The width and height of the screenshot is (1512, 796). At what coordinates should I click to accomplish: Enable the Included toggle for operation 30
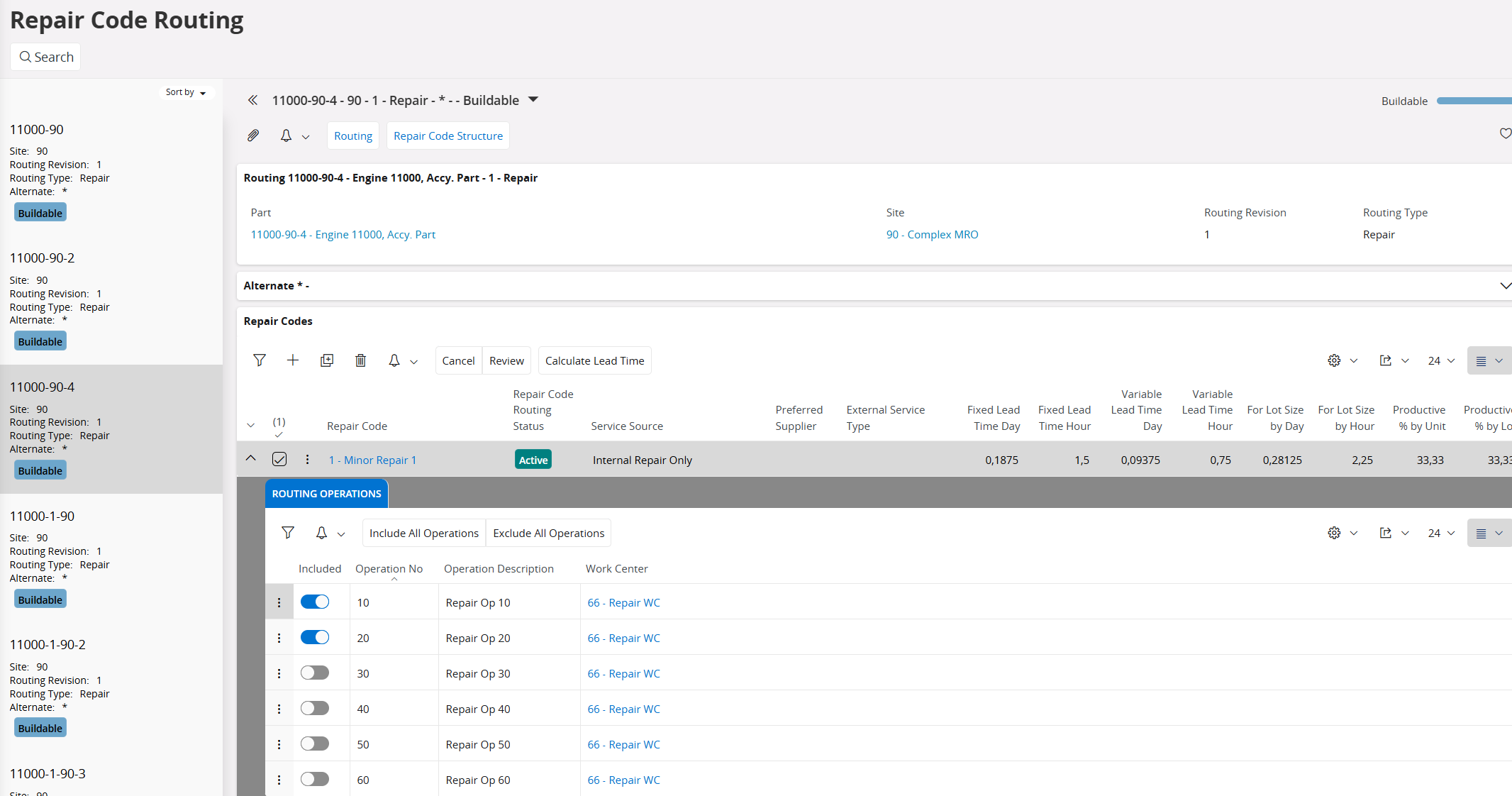[315, 673]
